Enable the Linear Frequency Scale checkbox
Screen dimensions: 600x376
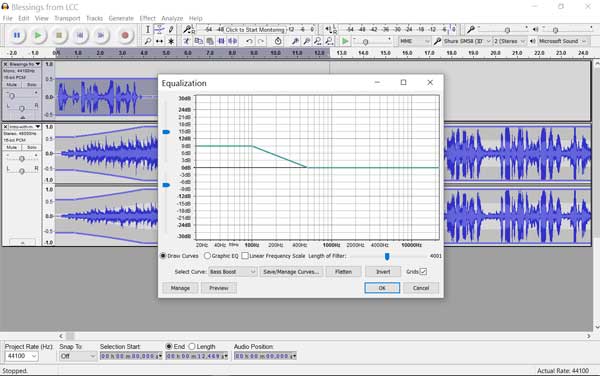point(245,256)
